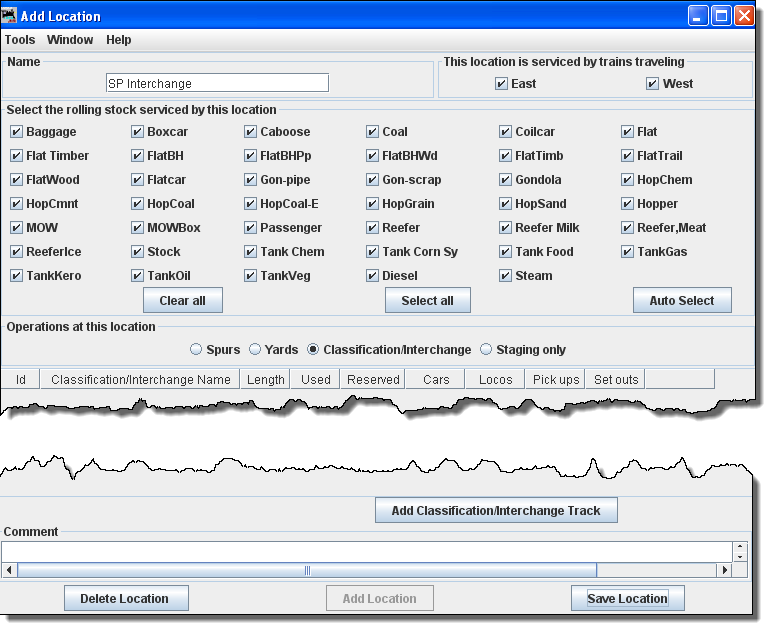Toggle the Boxcar rolling stock checkbox
The image size is (772, 640).
[x=138, y=132]
